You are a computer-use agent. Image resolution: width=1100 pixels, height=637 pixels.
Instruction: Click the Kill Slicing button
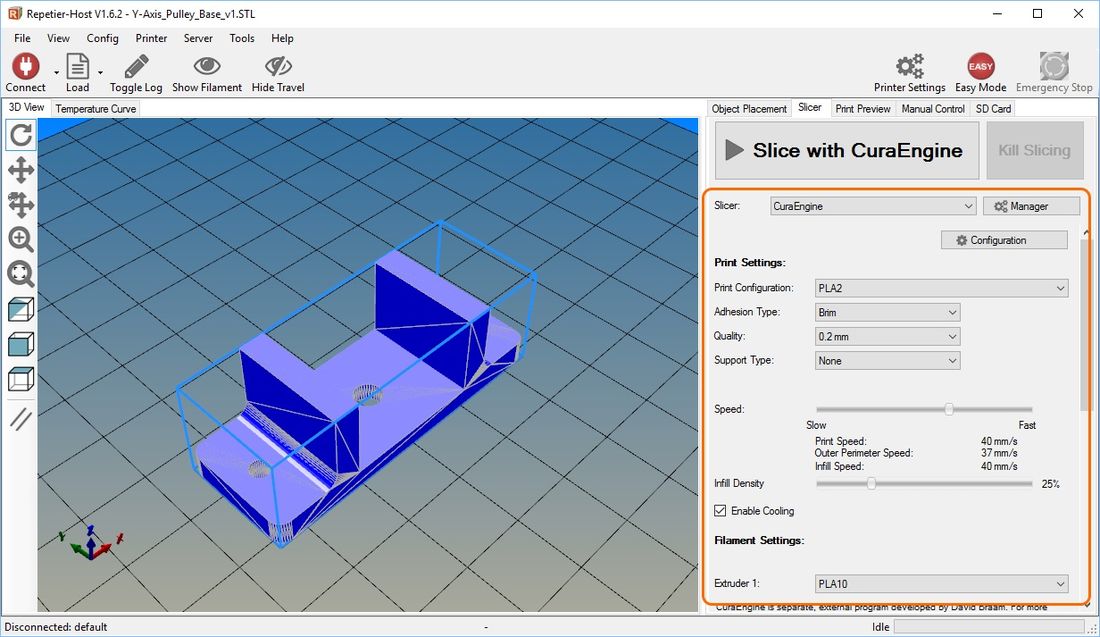click(x=1034, y=150)
